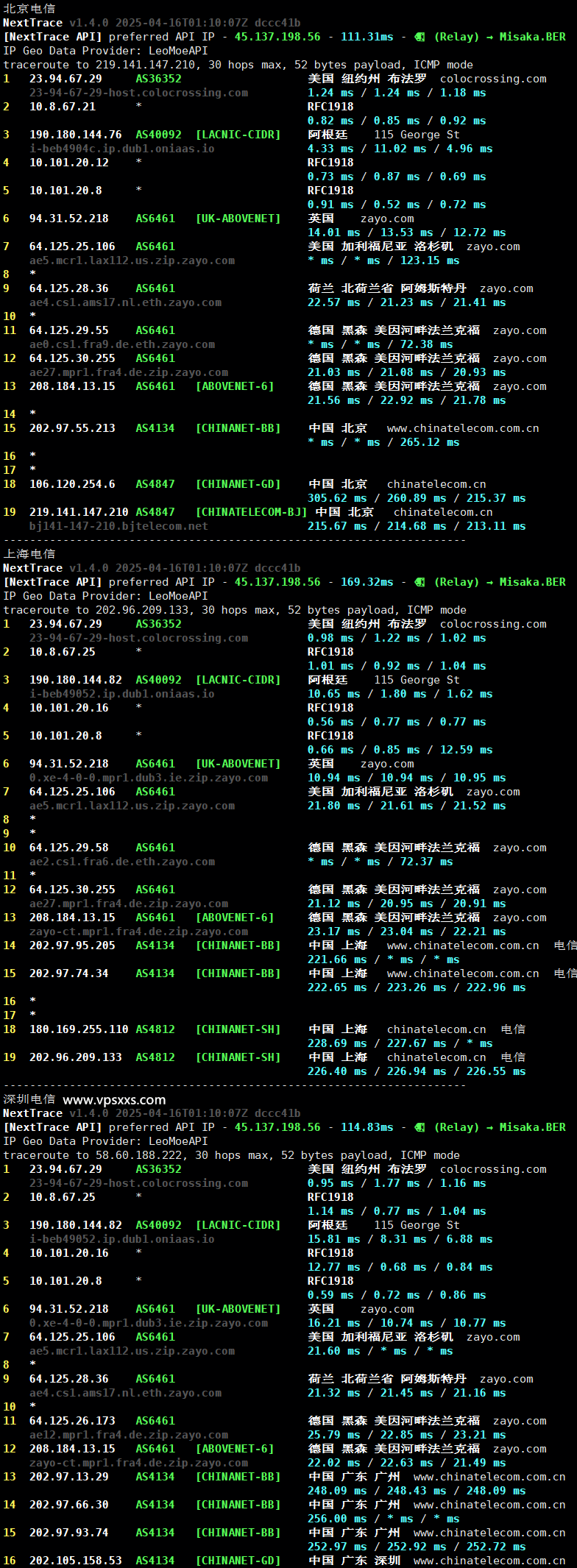
Task: Click hop IP 190.180.144.76
Action: pos(76,134)
